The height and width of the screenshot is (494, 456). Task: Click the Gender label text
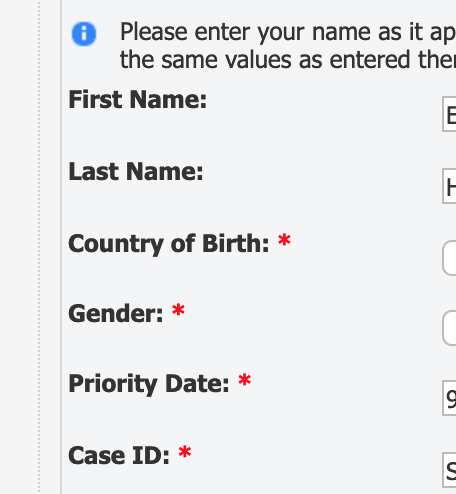[115, 313]
